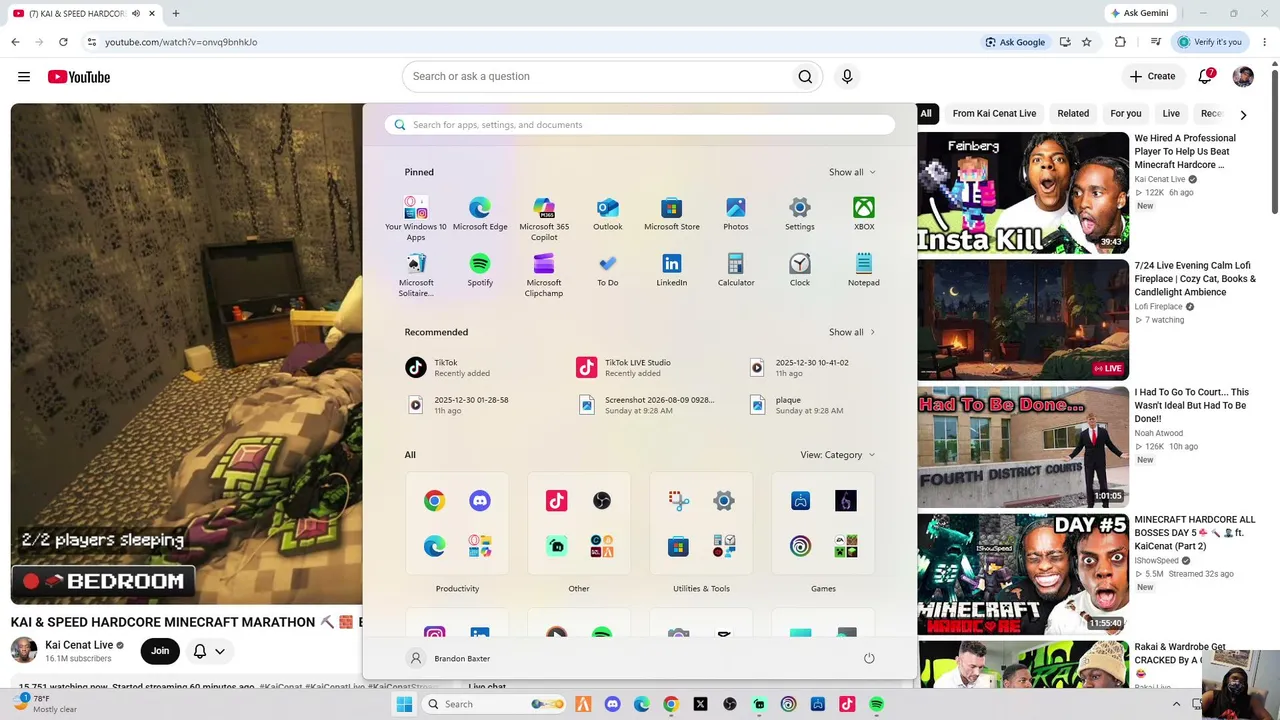Open pinned Microsoft Clipchamp
1280x720 pixels.
[x=544, y=275]
